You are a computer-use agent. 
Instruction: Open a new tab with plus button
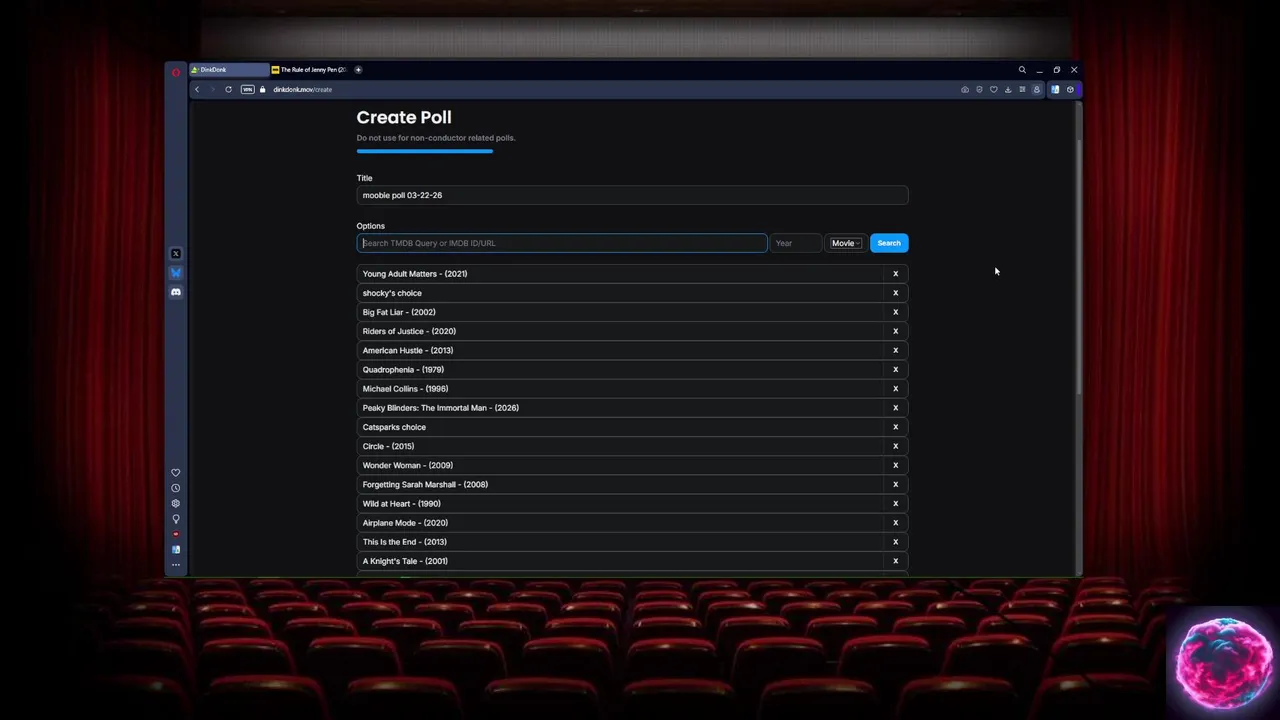pyautogui.click(x=358, y=70)
